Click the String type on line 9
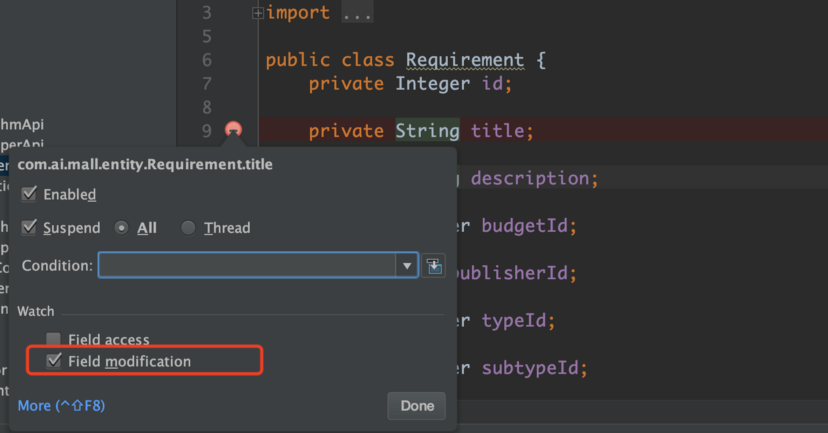 click(427, 131)
